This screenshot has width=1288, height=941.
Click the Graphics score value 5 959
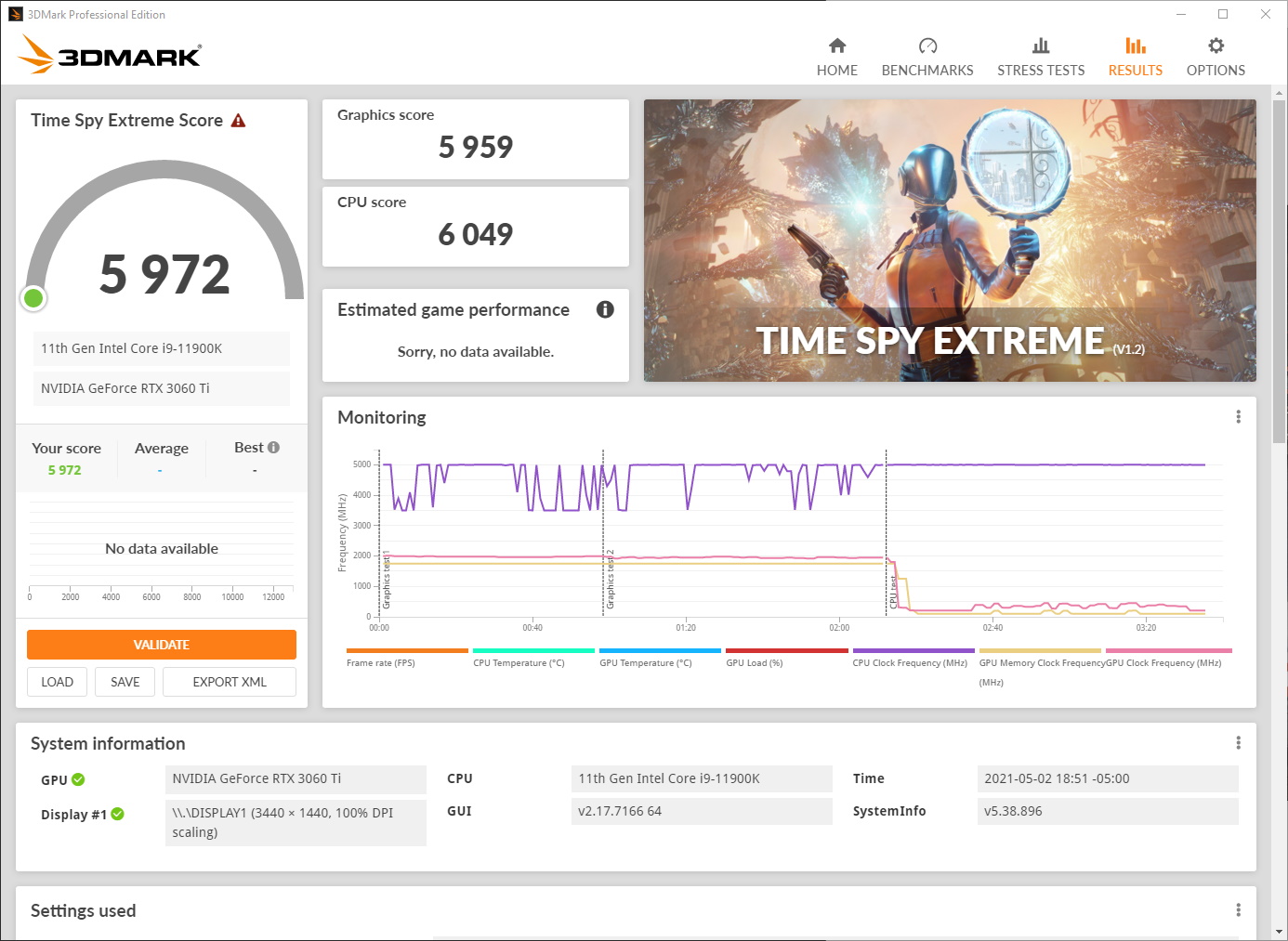pos(476,147)
